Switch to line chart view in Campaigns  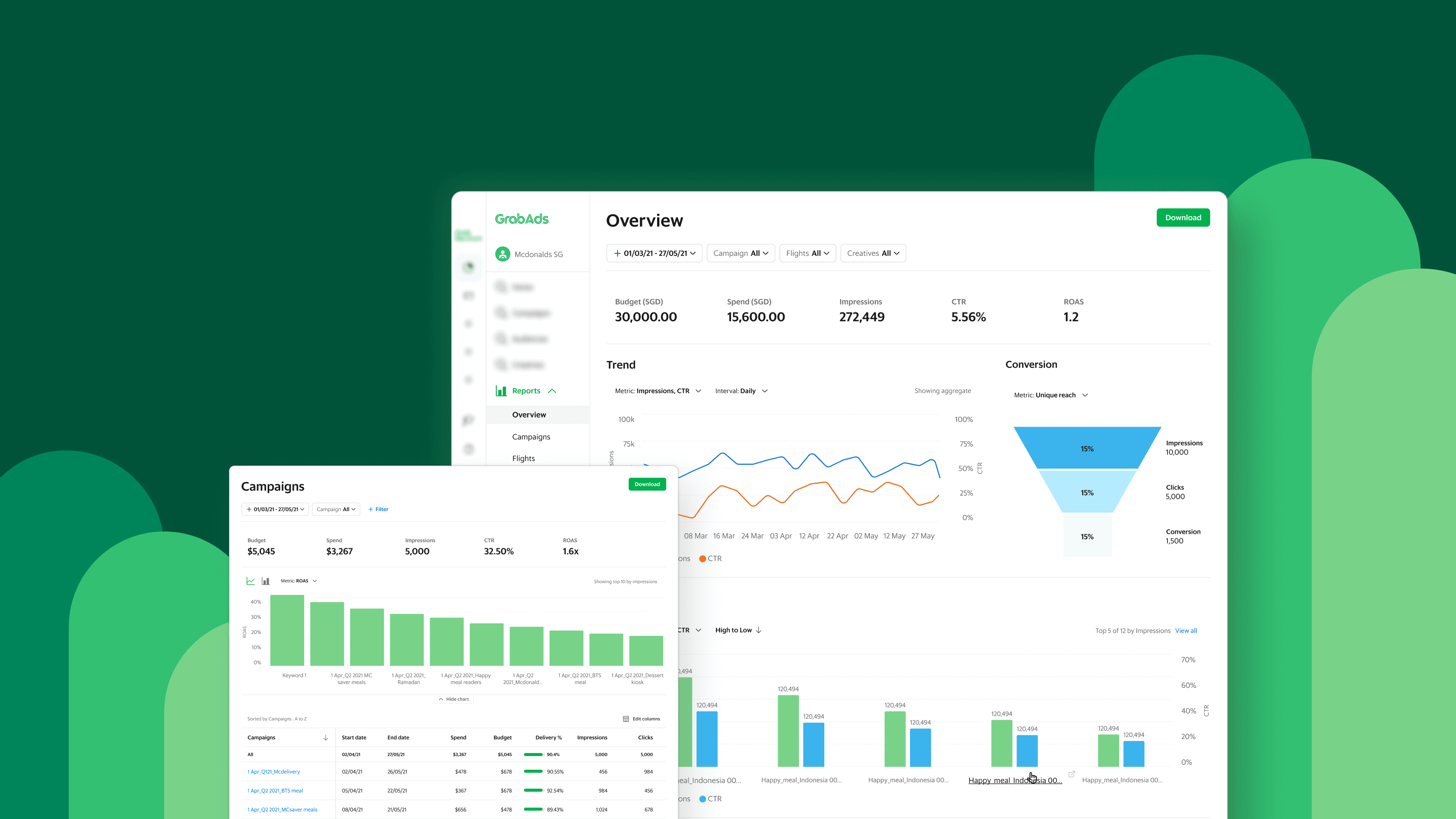point(250,581)
